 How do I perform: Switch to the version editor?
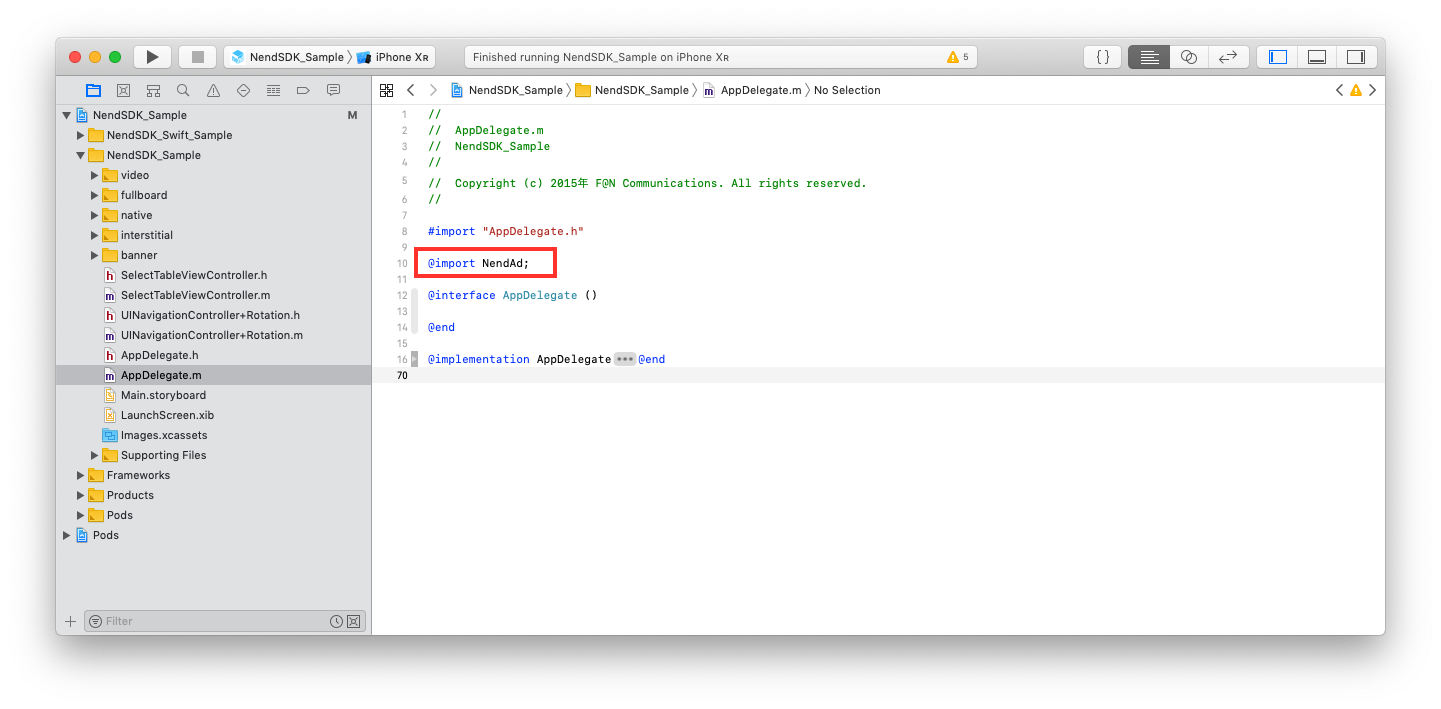(1228, 57)
